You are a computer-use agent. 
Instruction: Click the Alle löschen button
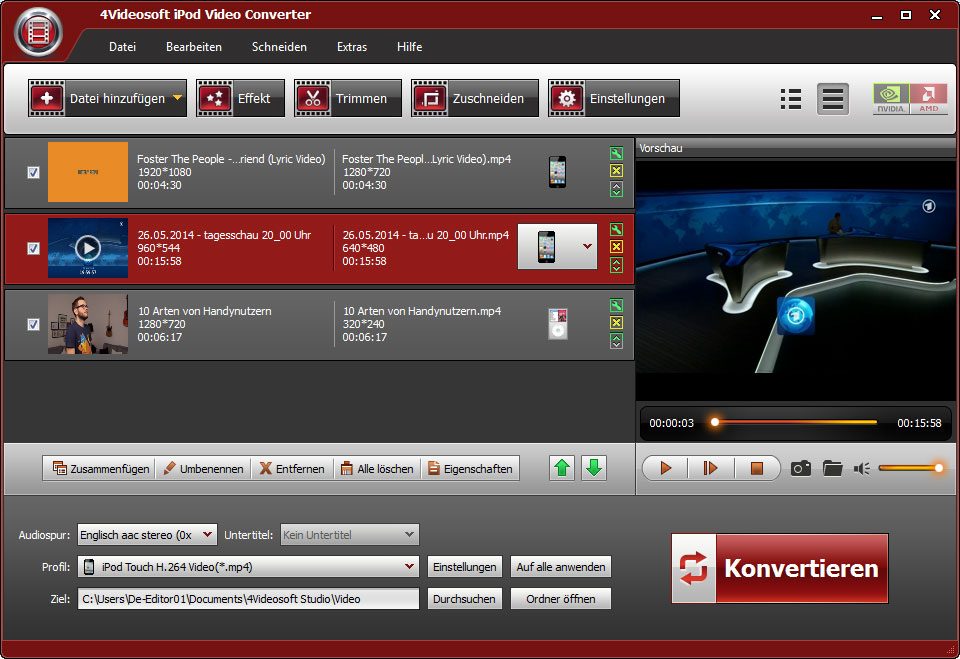tap(377, 469)
